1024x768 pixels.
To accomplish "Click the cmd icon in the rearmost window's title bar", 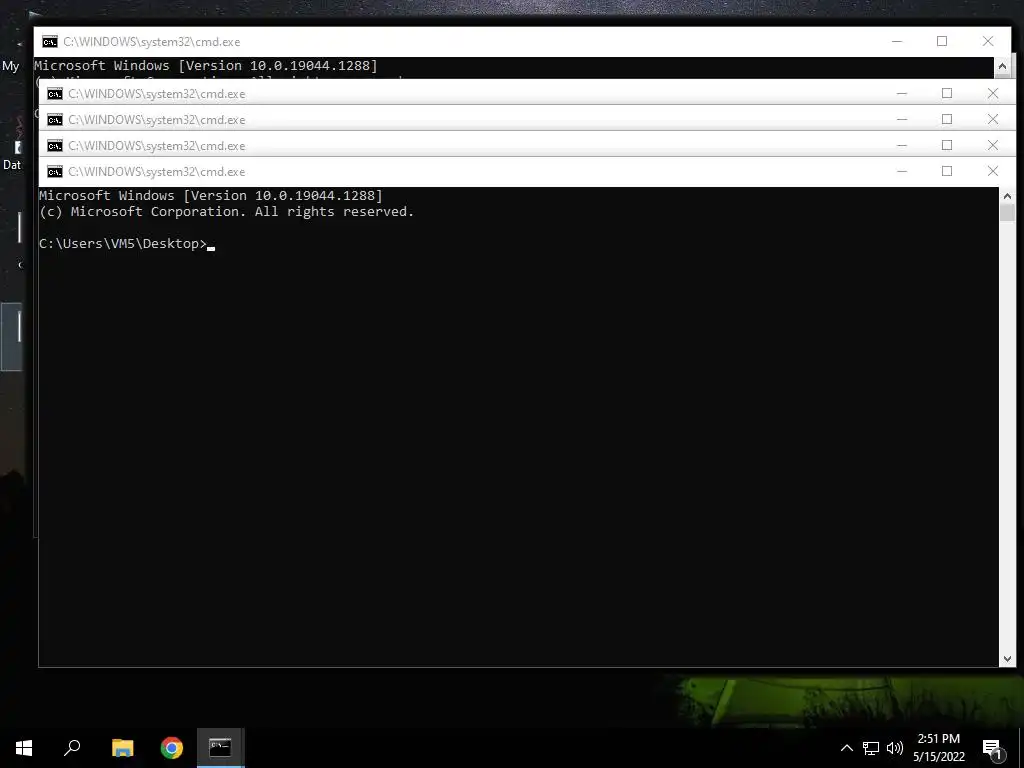I will tap(50, 42).
